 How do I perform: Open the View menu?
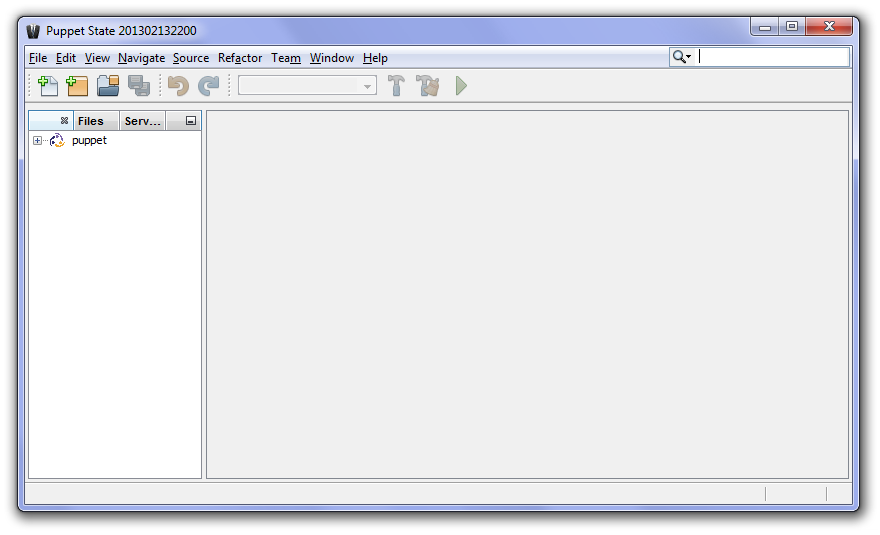(x=97, y=58)
